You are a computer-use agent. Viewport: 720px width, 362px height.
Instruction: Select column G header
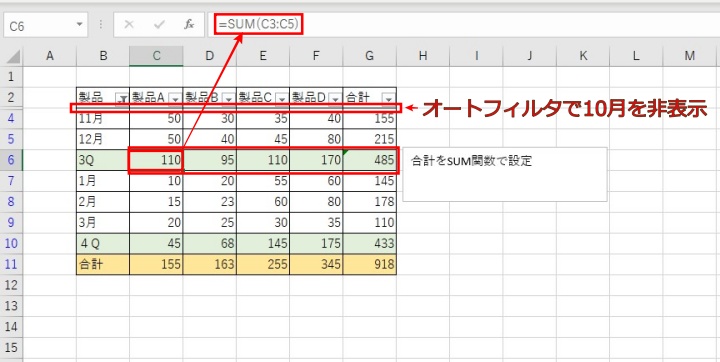[x=370, y=56]
